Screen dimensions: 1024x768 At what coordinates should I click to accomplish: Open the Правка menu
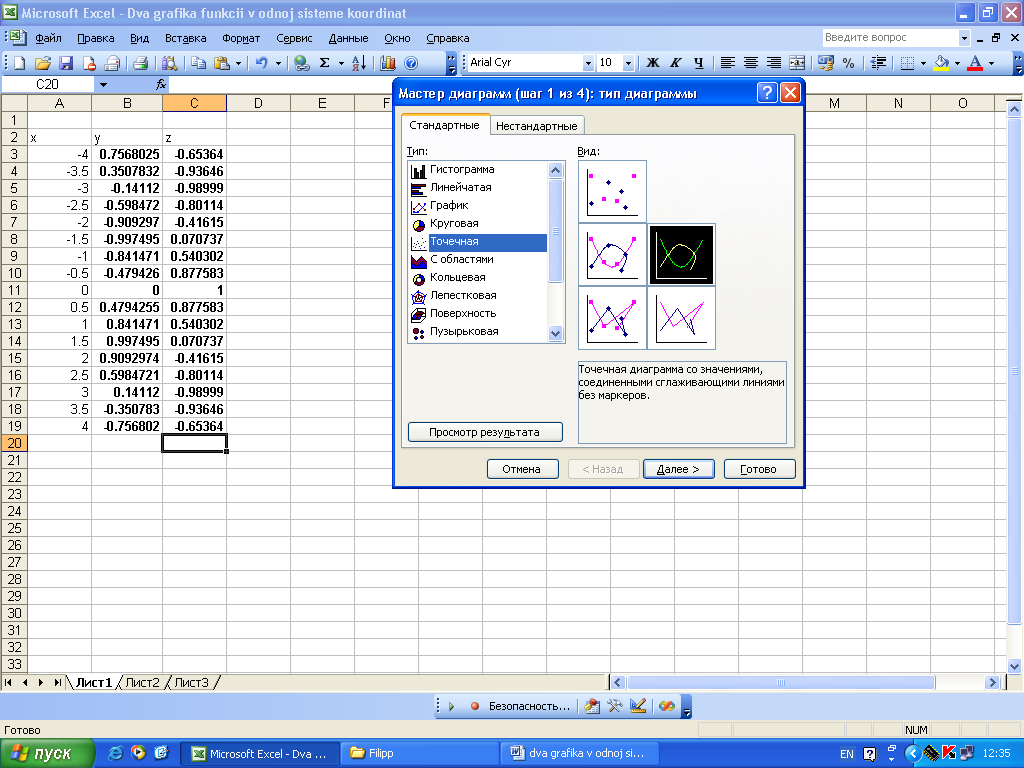pyautogui.click(x=96, y=38)
